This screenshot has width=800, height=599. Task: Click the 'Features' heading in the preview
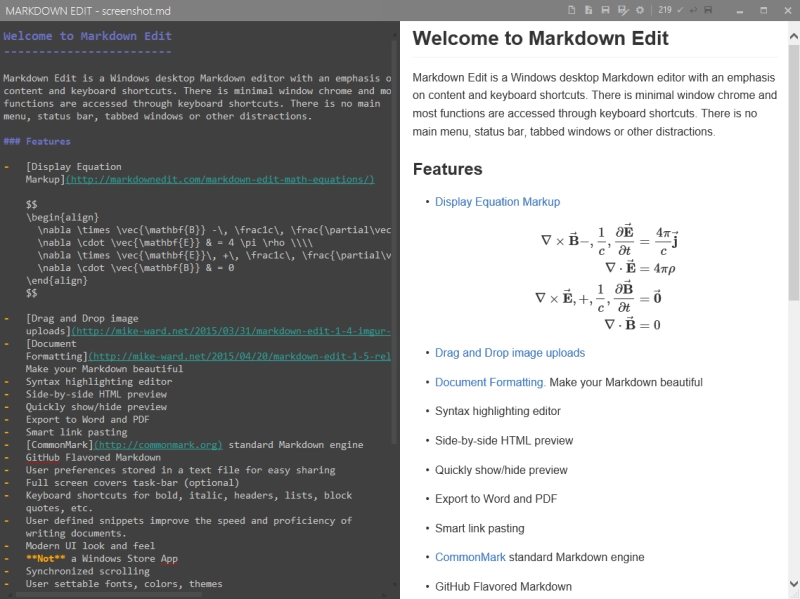point(447,169)
